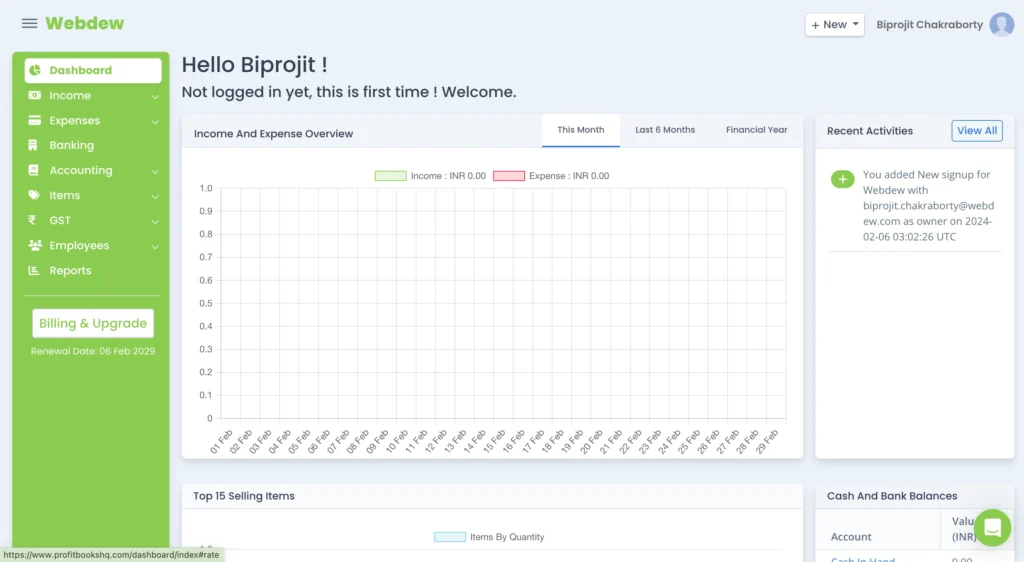Toggle Items By Quantity legend swatch
Viewport: 1024px width, 562px height.
[x=450, y=537]
